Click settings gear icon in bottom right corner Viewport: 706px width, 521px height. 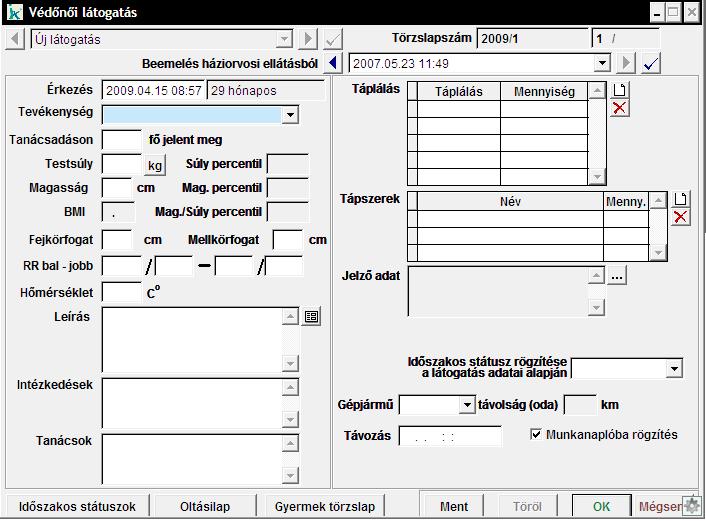tap(690, 506)
